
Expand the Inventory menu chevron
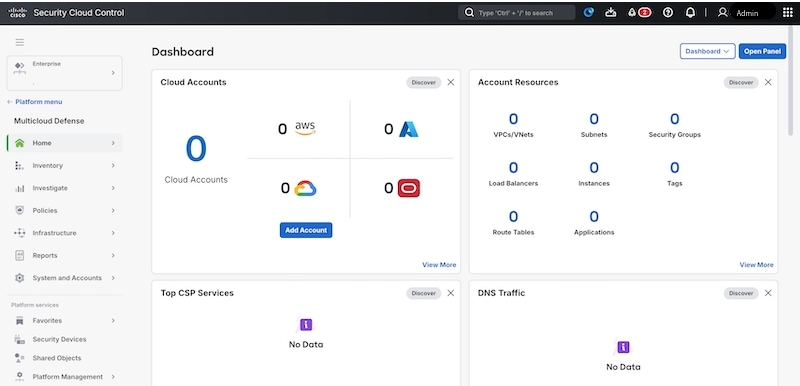point(113,166)
